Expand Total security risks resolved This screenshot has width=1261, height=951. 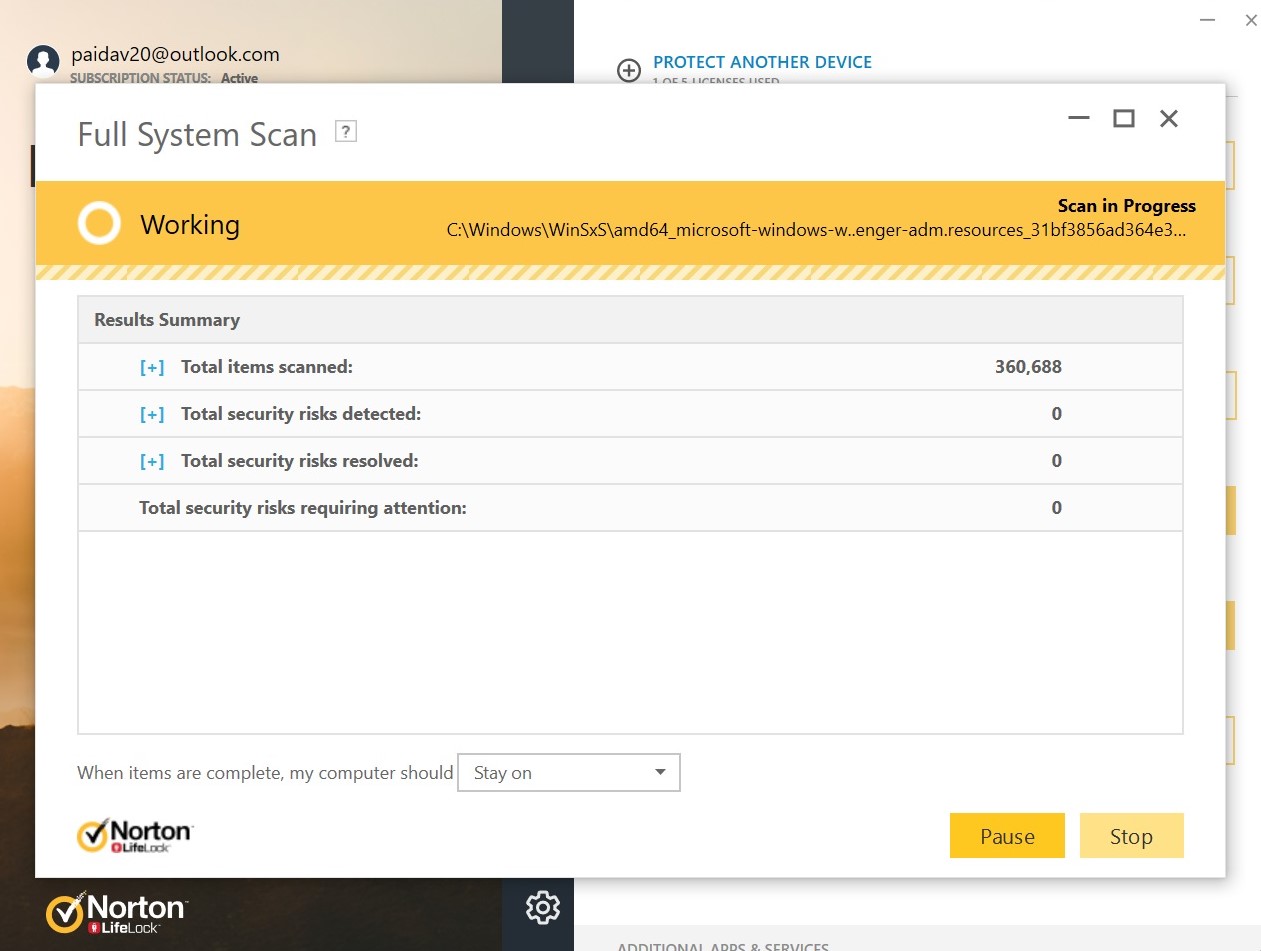coord(152,461)
